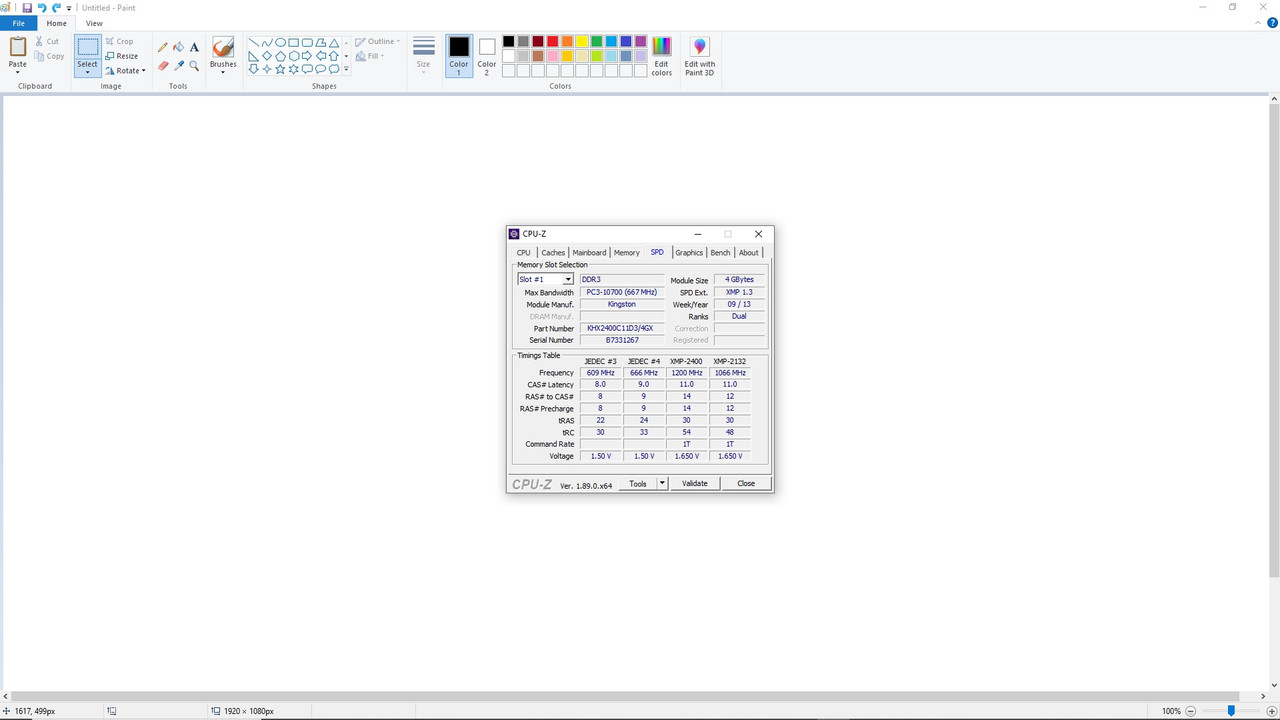Switch to the Home ribbon tab

(57, 23)
